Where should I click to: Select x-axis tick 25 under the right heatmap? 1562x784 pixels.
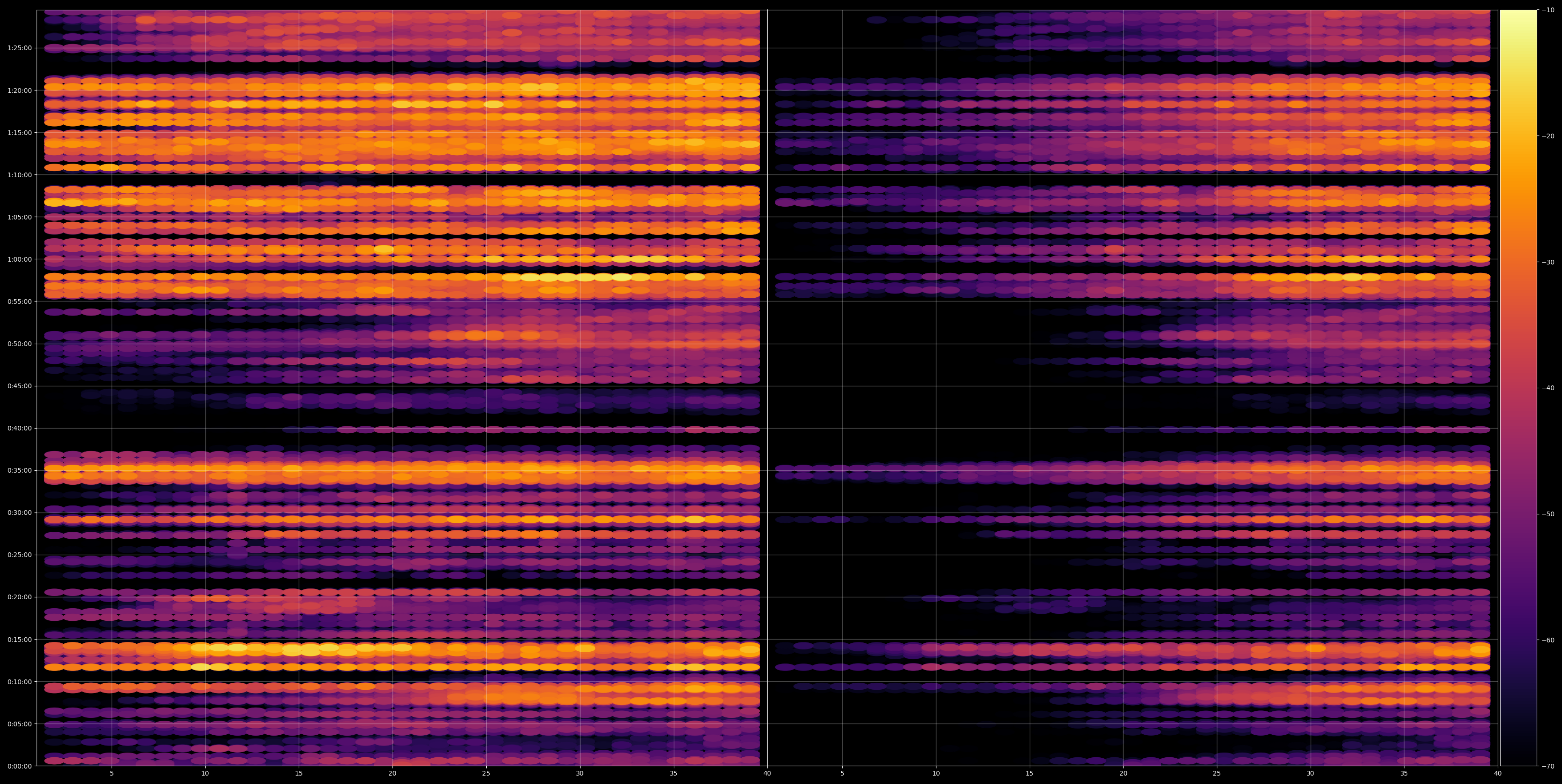(1217, 774)
